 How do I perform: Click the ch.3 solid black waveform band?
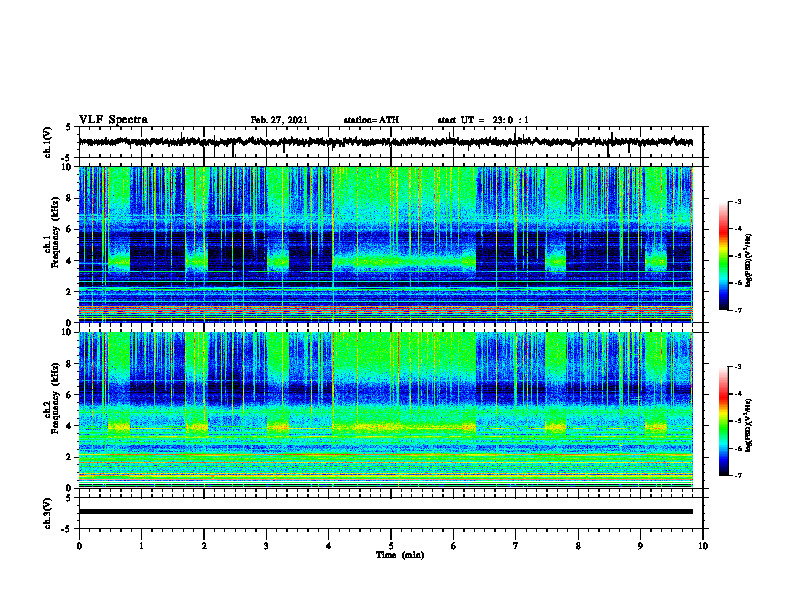click(x=386, y=512)
